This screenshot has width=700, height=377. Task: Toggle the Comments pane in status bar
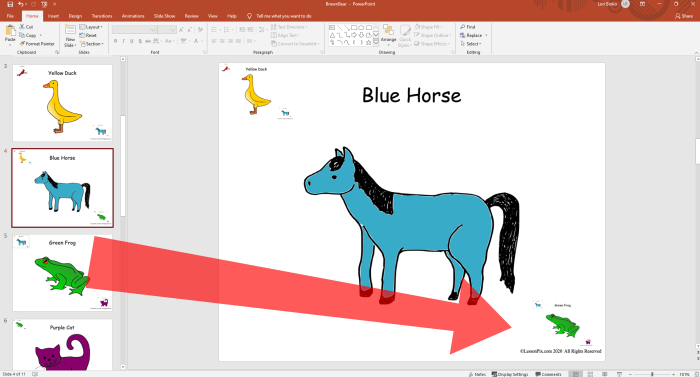coord(548,374)
